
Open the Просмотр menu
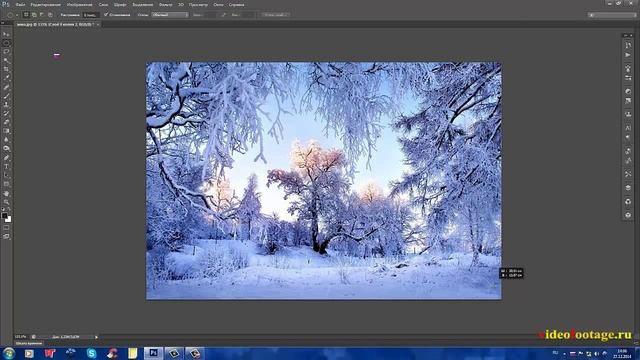tap(198, 4)
